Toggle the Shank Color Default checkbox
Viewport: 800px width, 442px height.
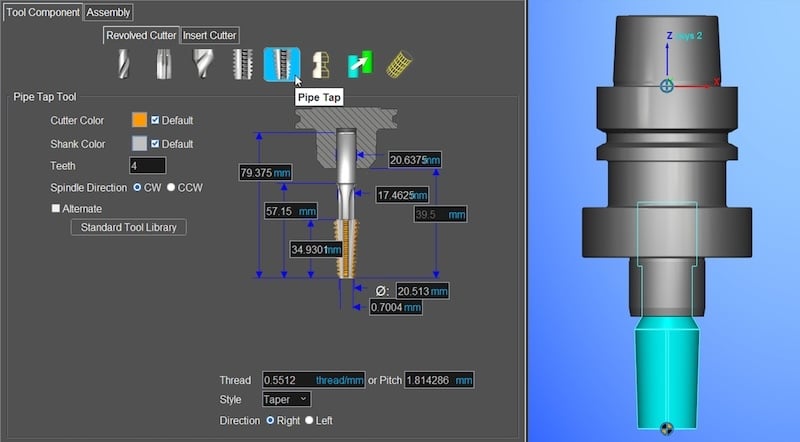point(155,143)
